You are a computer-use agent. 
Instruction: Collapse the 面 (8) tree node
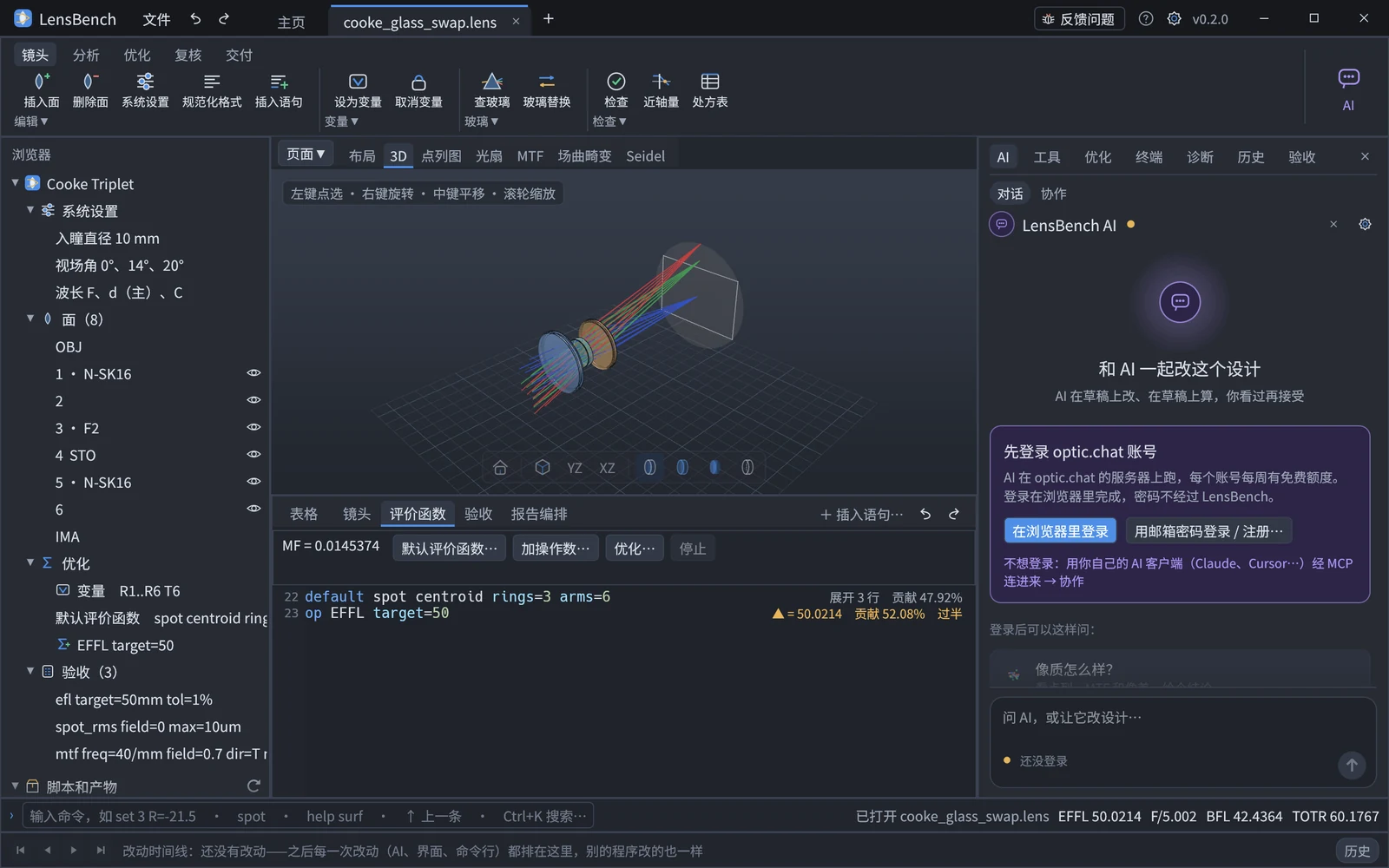pos(30,319)
